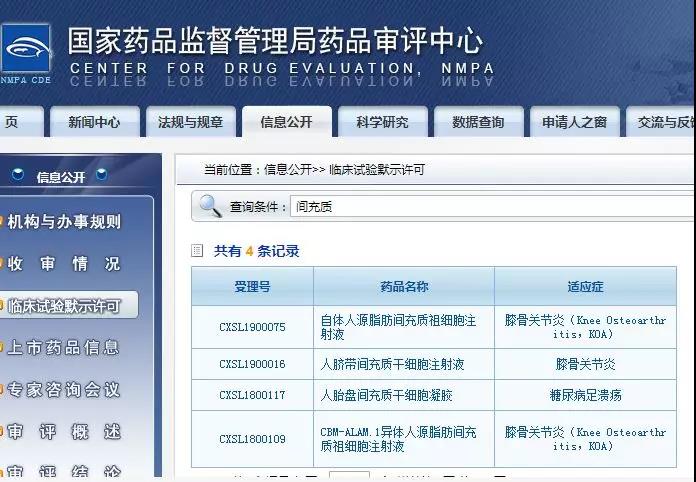Viewport: 696px width, 482px height.
Task: Open the 科学研究 tab
Action: coord(383,122)
